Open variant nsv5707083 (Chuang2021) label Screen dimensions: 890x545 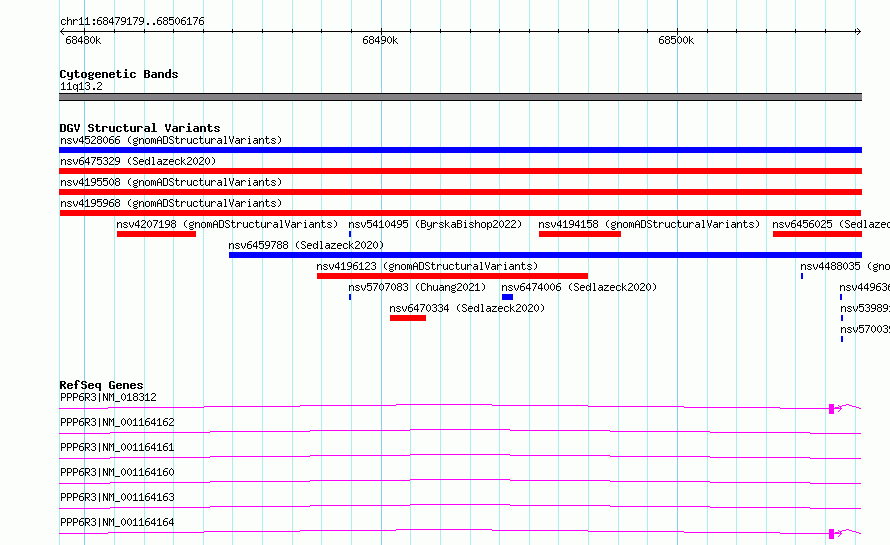[x=417, y=287]
